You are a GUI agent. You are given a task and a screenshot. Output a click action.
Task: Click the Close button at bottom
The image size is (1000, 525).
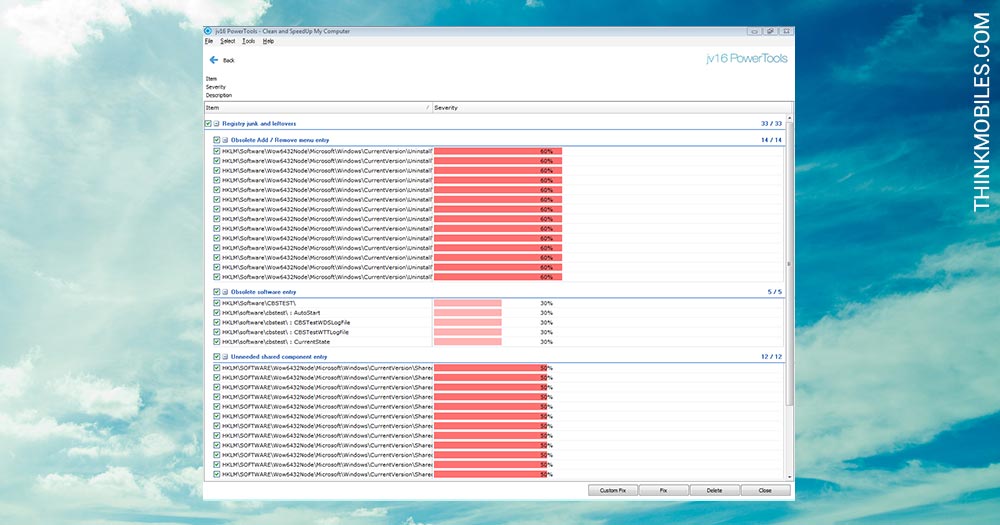tap(765, 491)
